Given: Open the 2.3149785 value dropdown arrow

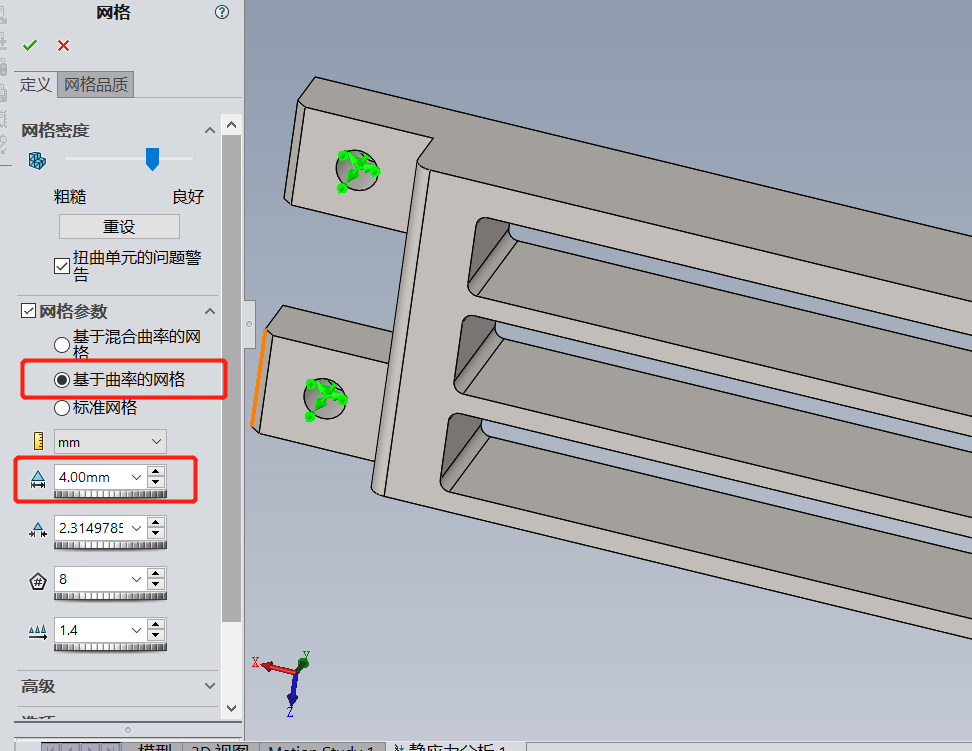Looking at the screenshot, I should [x=136, y=528].
